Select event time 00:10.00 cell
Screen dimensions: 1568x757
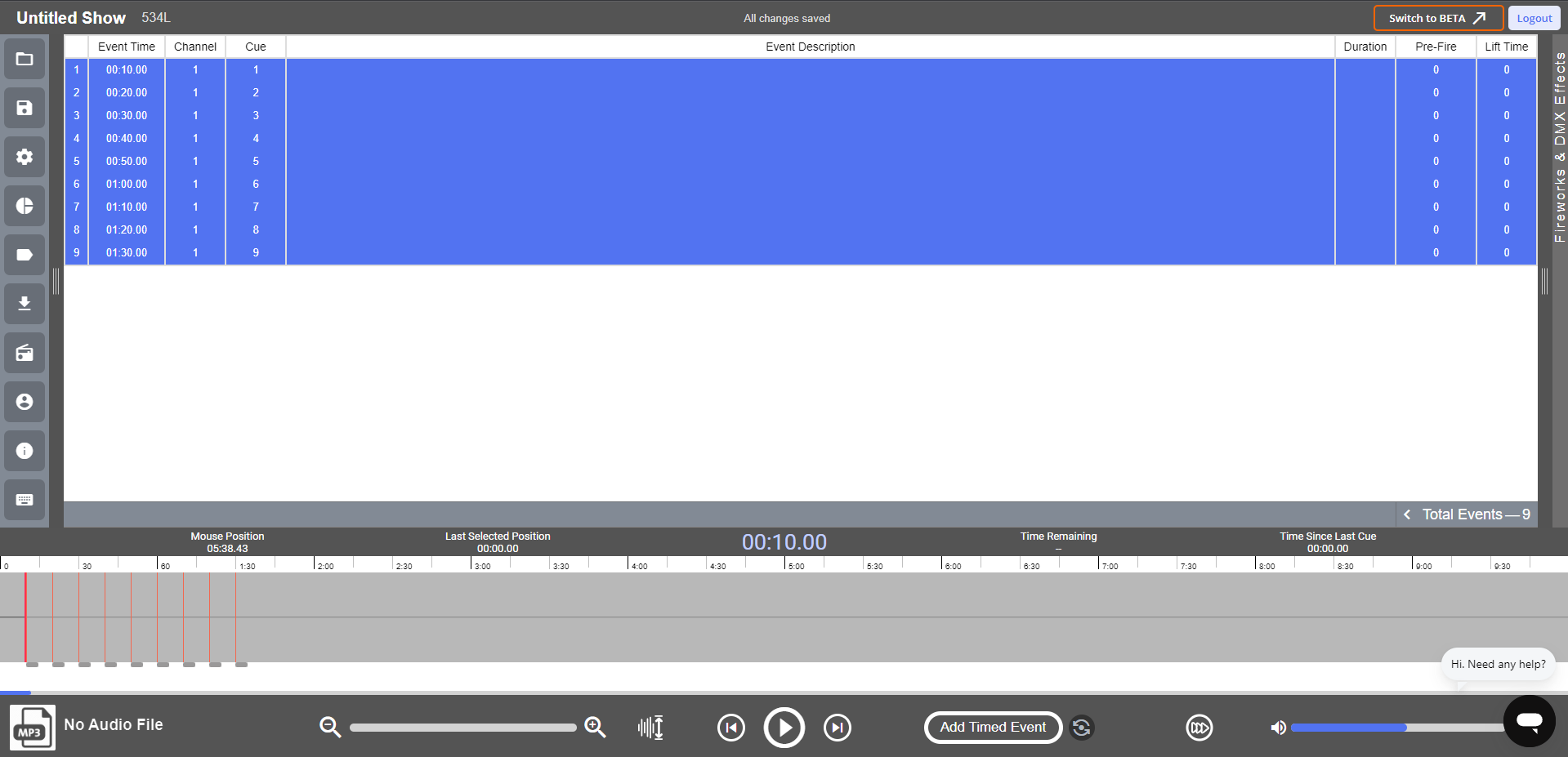tap(127, 69)
